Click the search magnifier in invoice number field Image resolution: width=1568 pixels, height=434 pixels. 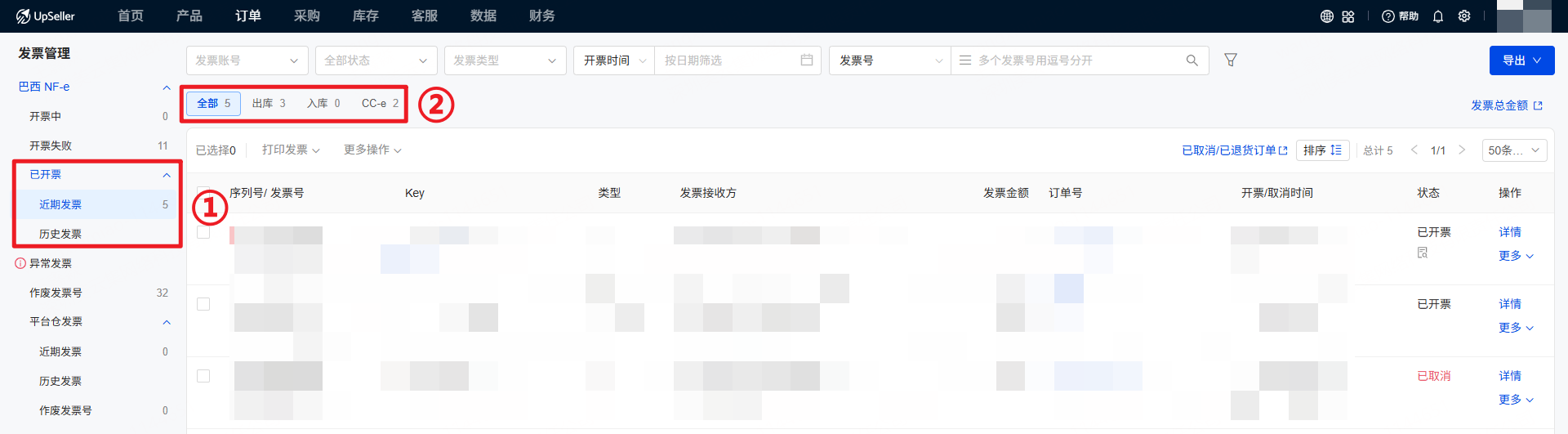pos(1192,60)
